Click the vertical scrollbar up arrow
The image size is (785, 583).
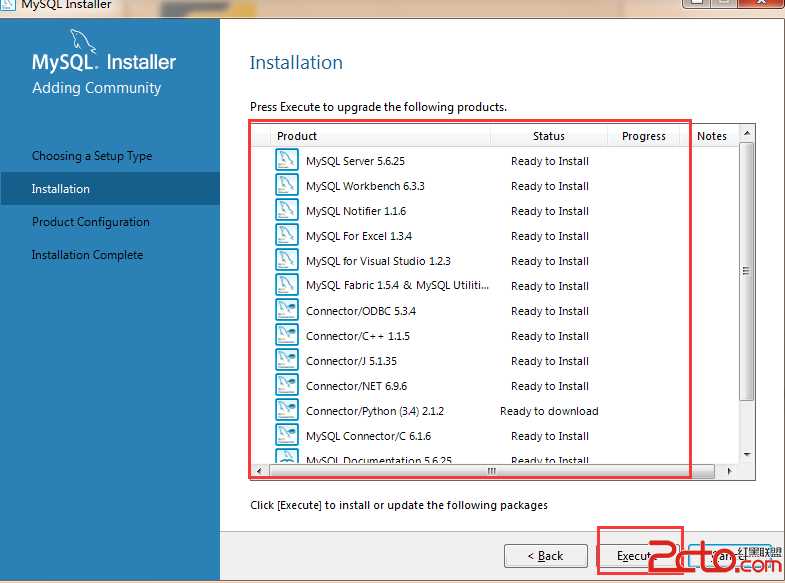746,133
